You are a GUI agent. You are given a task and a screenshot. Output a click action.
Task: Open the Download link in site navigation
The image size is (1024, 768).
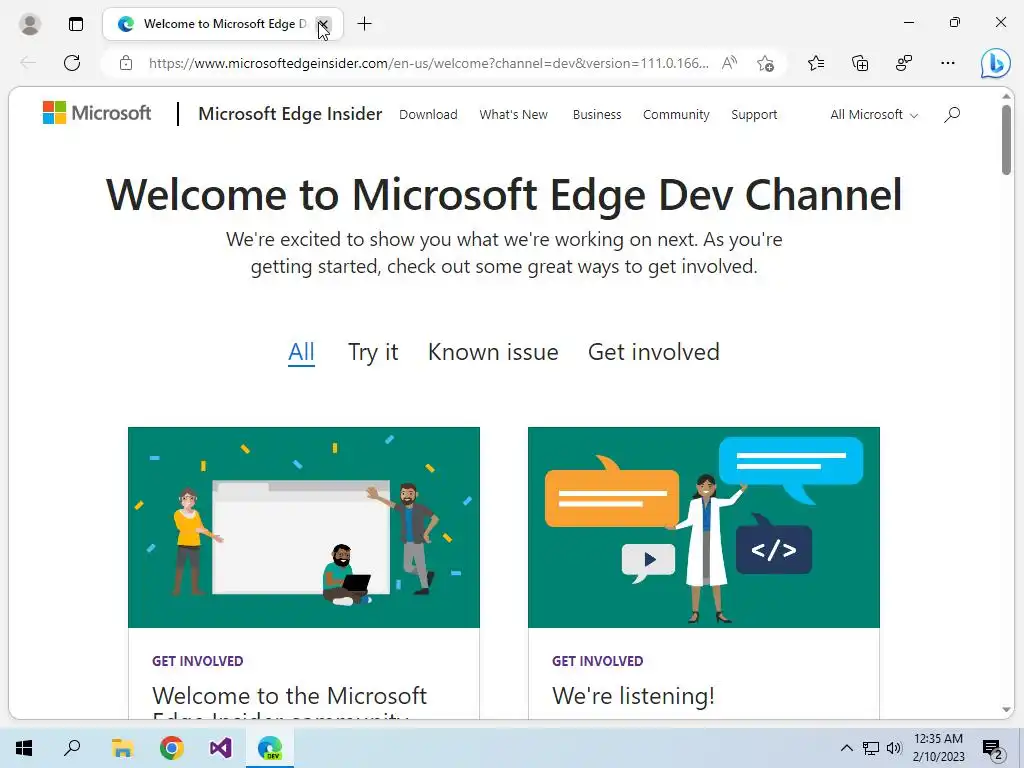pyautogui.click(x=428, y=115)
